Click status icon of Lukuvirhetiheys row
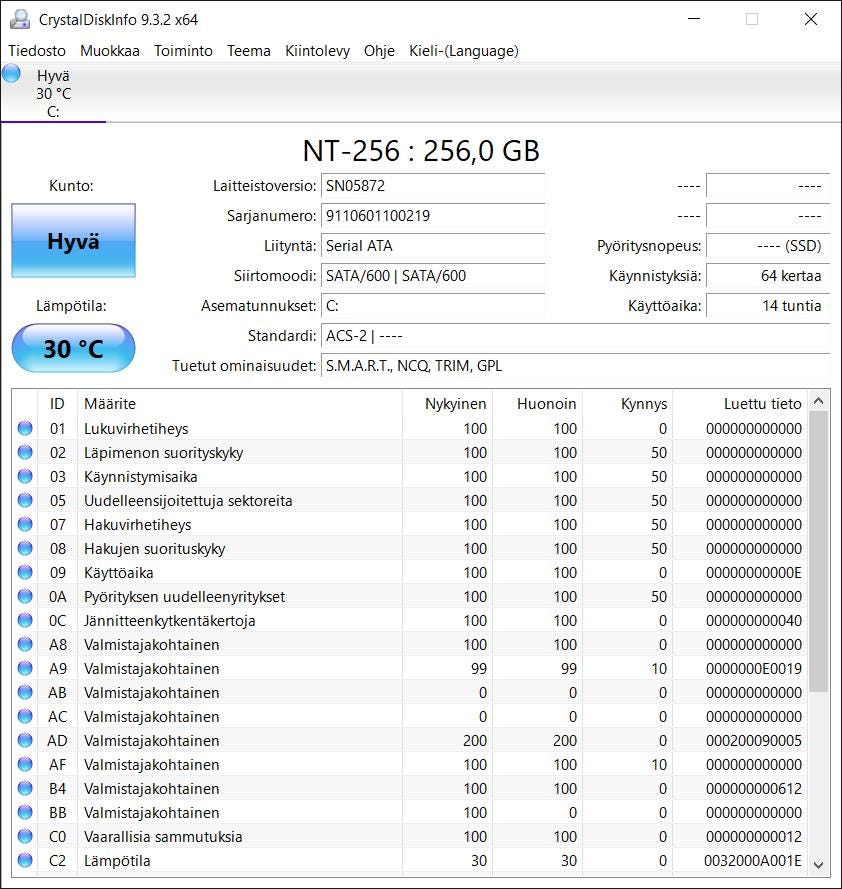The height and width of the screenshot is (889, 842). [x=25, y=429]
